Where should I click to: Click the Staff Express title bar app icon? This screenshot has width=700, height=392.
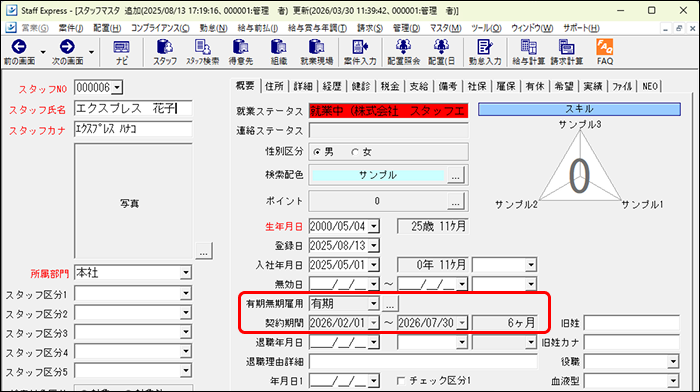tap(12, 10)
